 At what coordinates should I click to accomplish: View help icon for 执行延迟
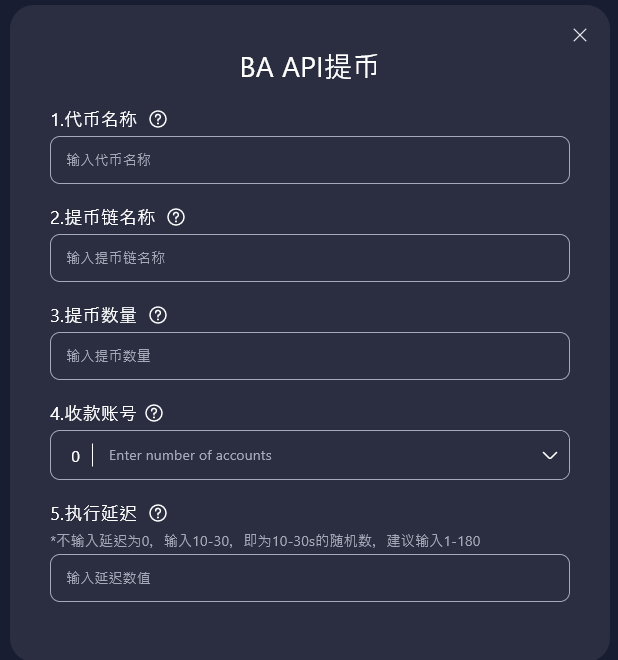(x=158, y=513)
